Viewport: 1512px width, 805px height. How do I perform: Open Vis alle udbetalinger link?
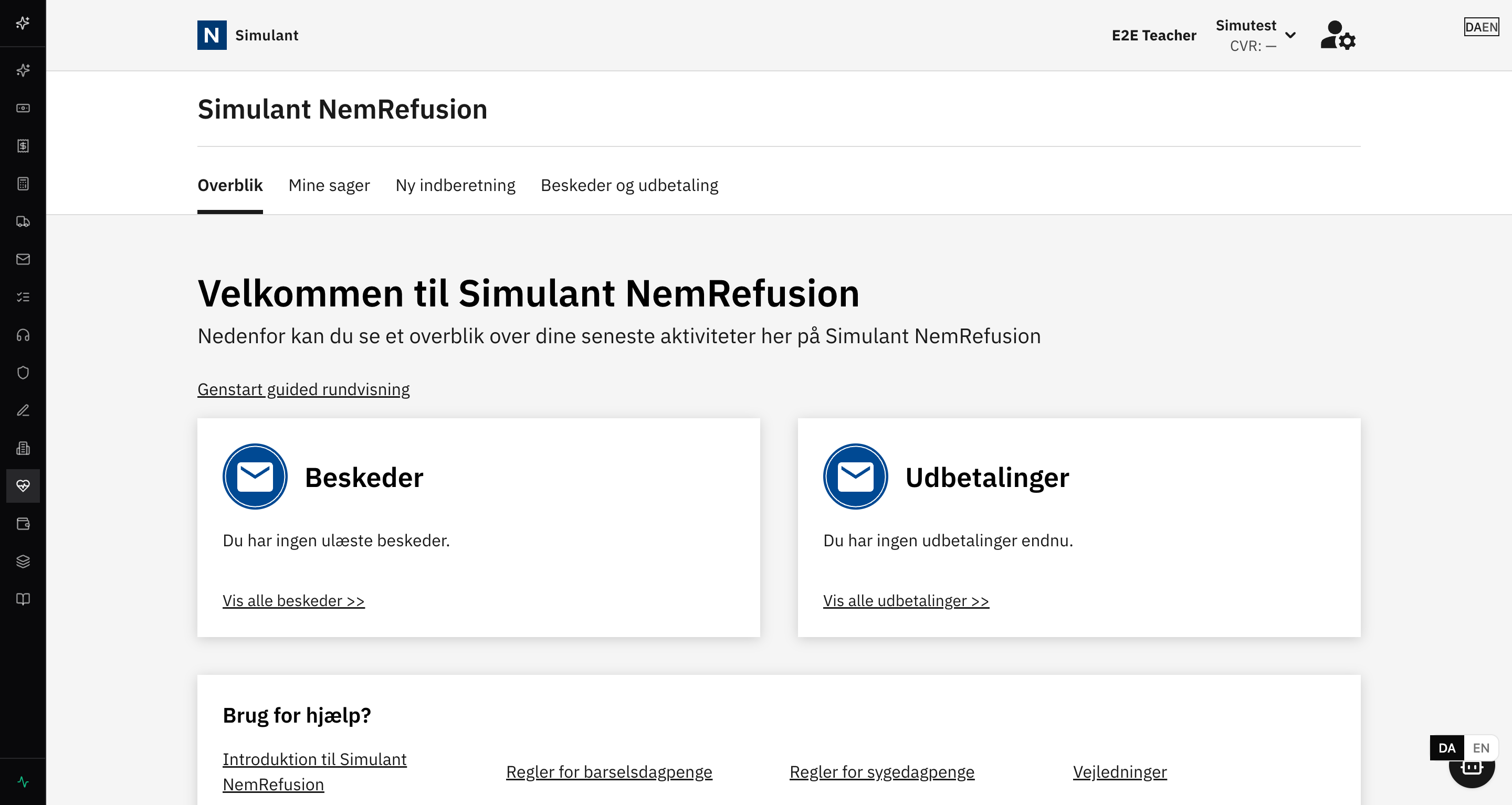pyautogui.click(x=906, y=600)
